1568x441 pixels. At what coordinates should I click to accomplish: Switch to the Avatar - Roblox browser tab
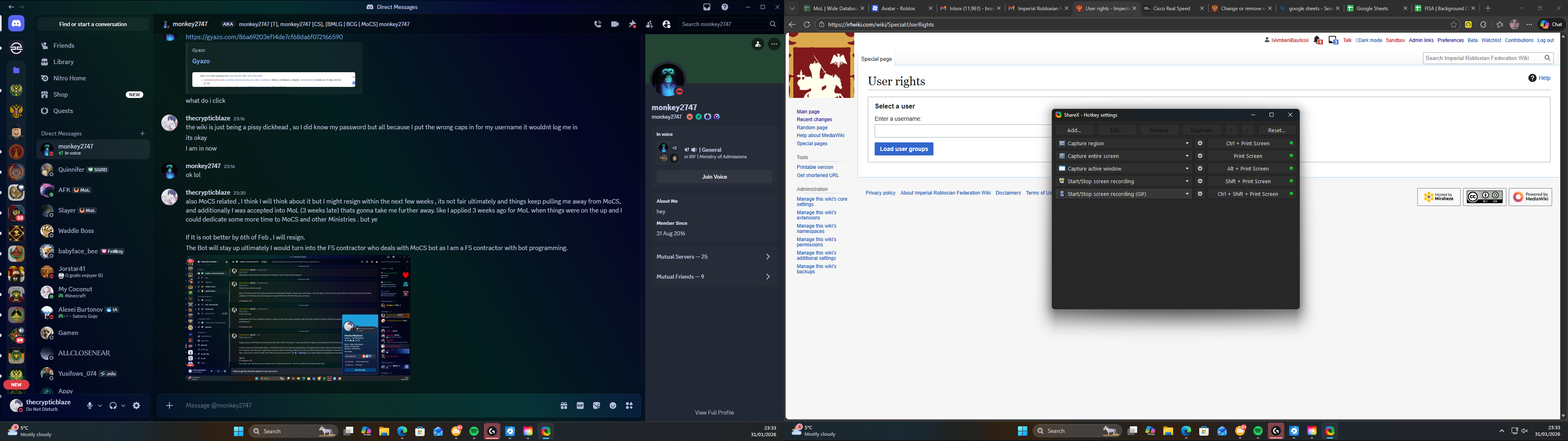click(x=898, y=9)
